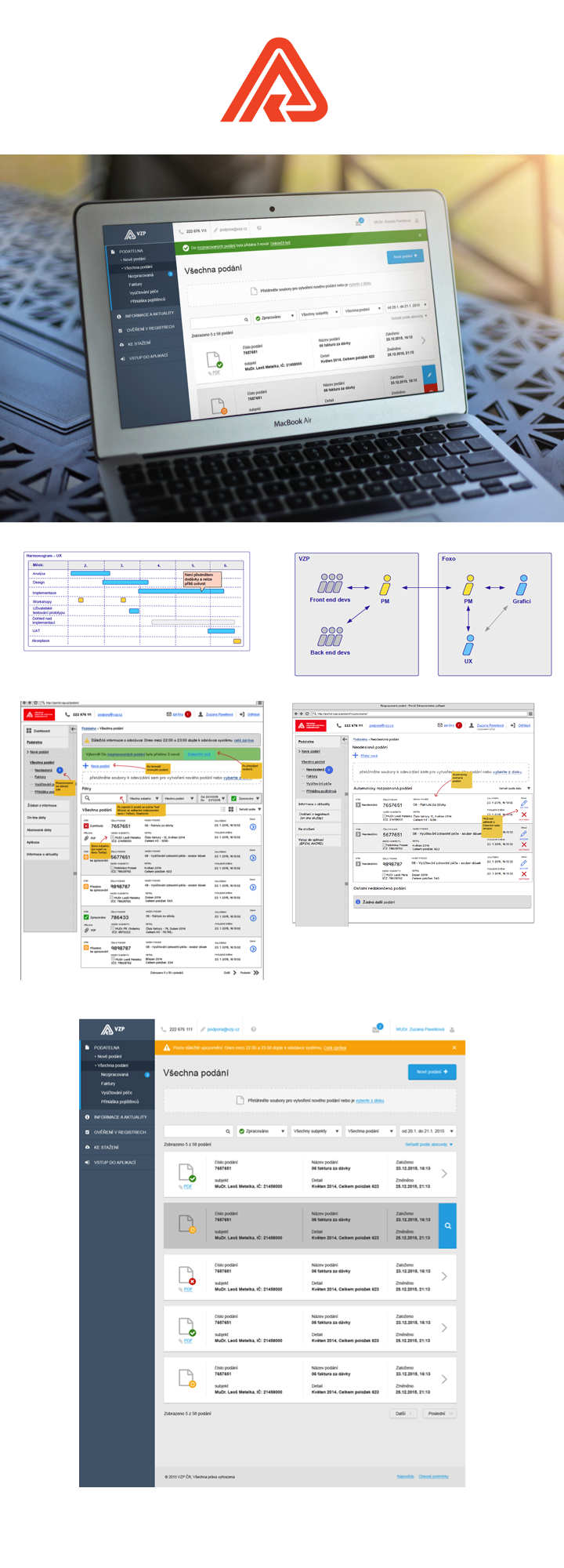
Task: Expand 'INFORMACE A AKTUALITY' in bottom mockup sidebar
Action: pos(117,1117)
